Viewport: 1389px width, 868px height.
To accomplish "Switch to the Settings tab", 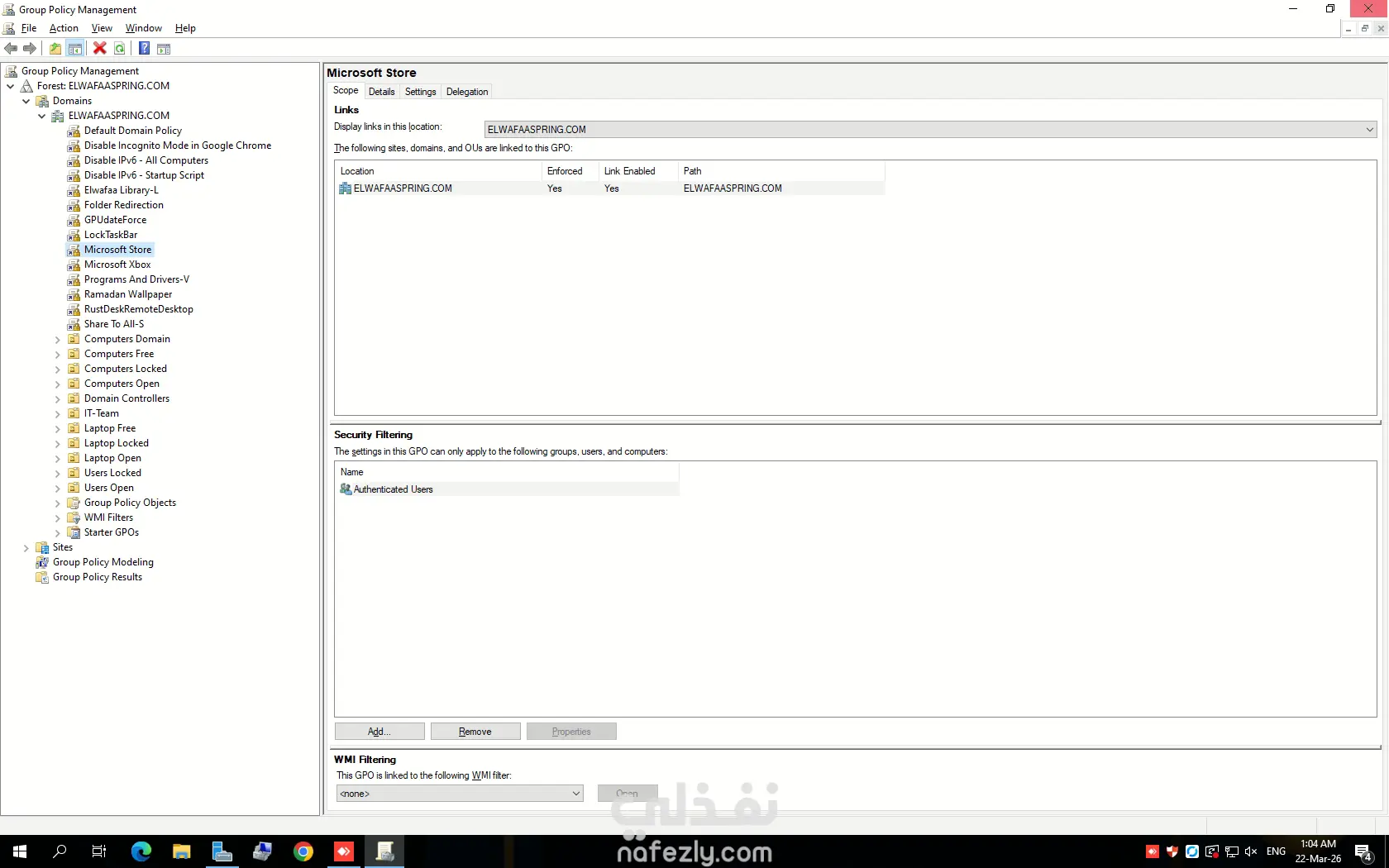I will coord(420,92).
